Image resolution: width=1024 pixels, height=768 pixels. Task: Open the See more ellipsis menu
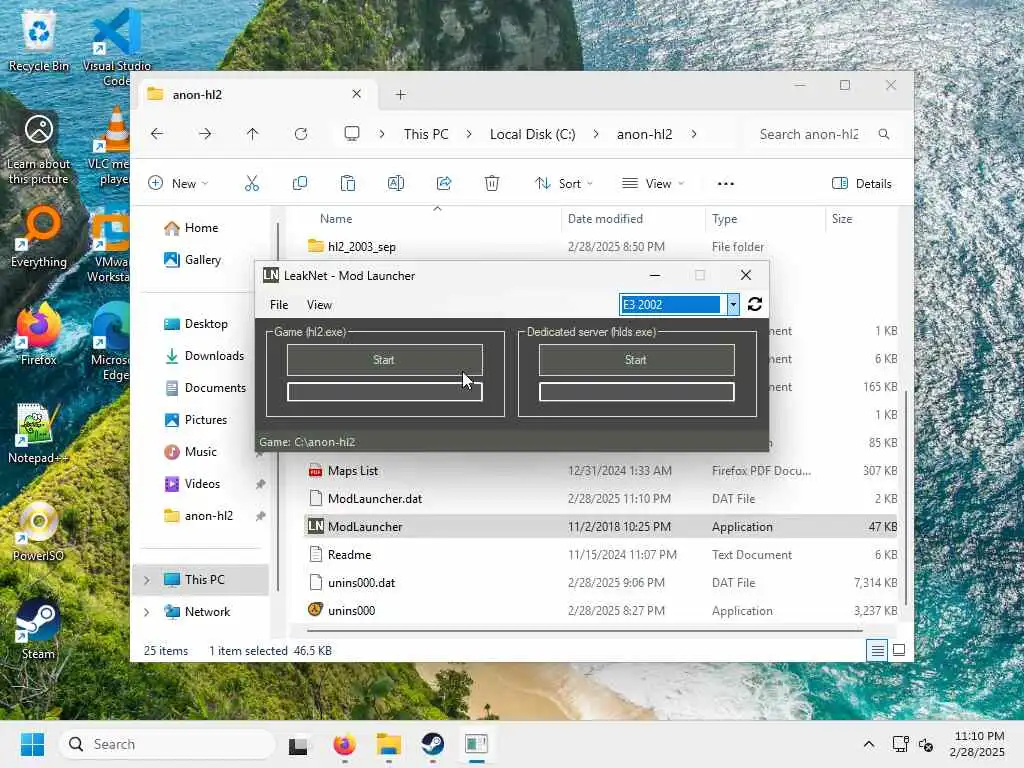coord(726,184)
